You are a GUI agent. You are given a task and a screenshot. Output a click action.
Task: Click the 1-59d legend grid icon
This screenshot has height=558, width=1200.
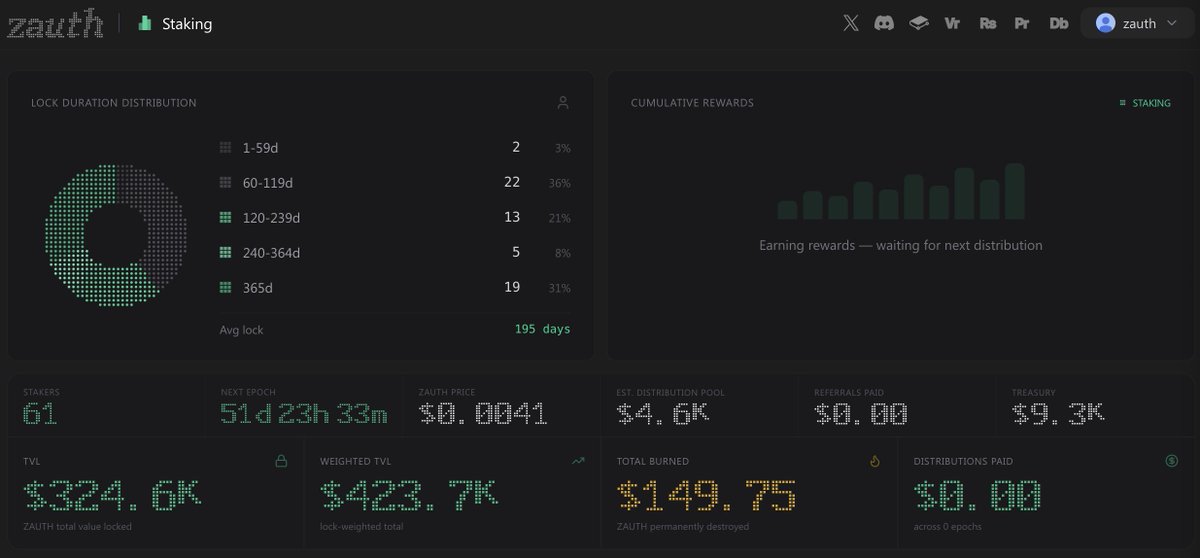[x=225, y=148]
